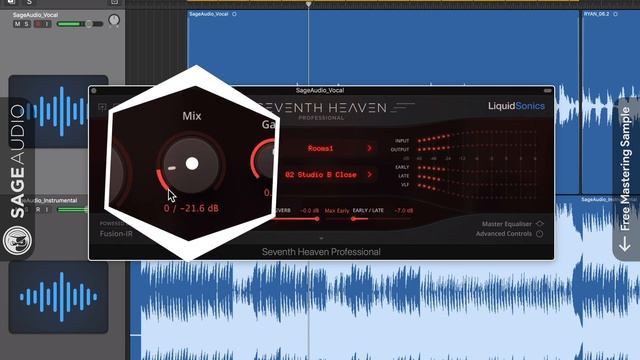The width and height of the screenshot is (640, 360).
Task: Open the Free Mastering Sample side tab
Action: (626, 178)
